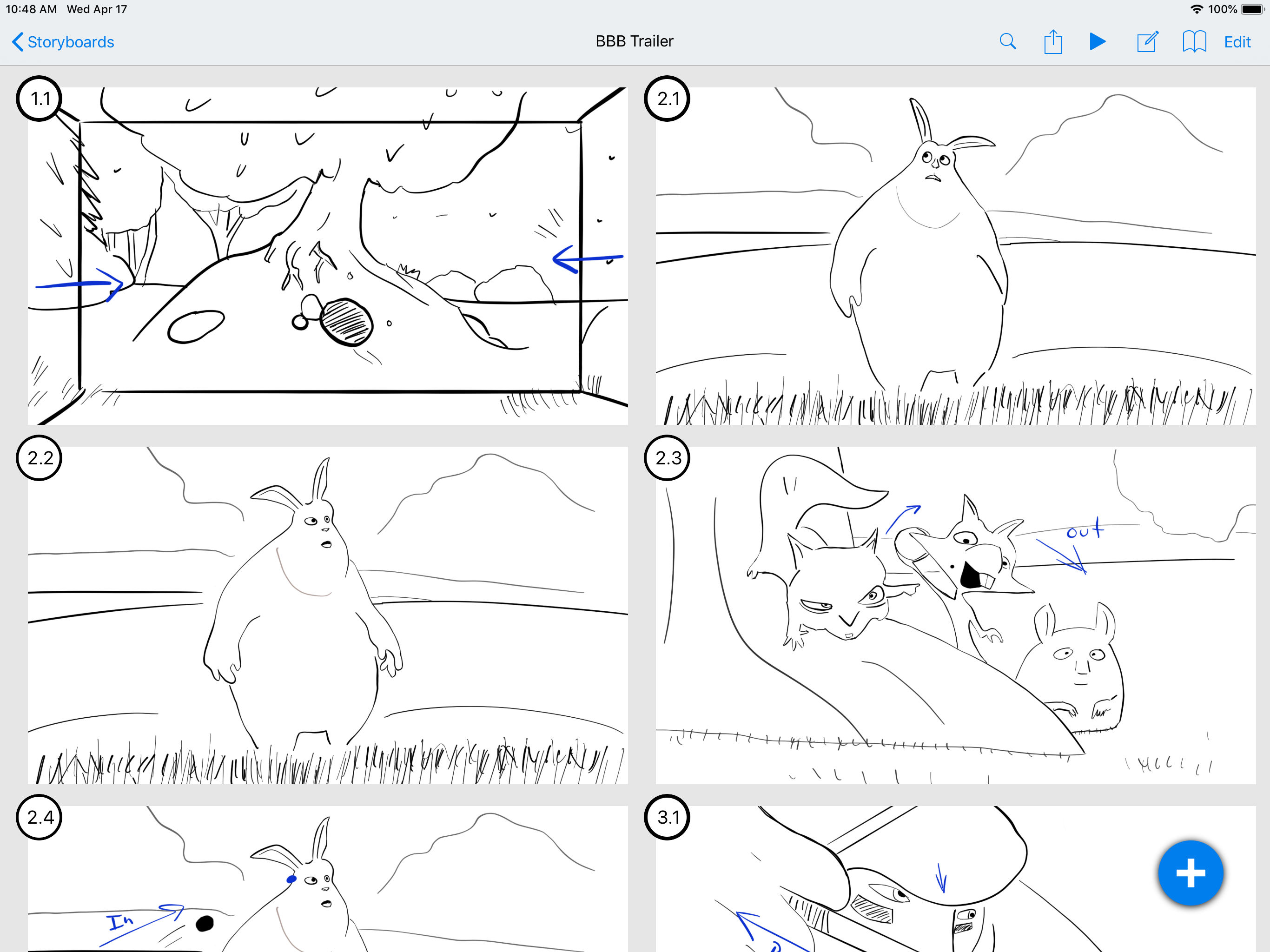Open the book view icon

(1194, 42)
